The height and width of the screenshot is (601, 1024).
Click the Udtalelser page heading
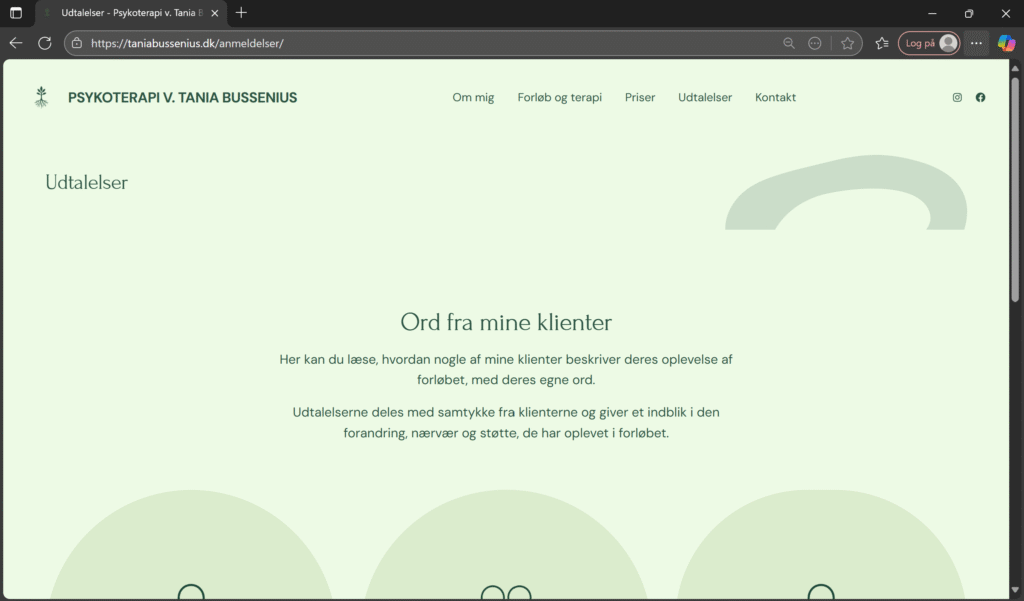(x=86, y=182)
